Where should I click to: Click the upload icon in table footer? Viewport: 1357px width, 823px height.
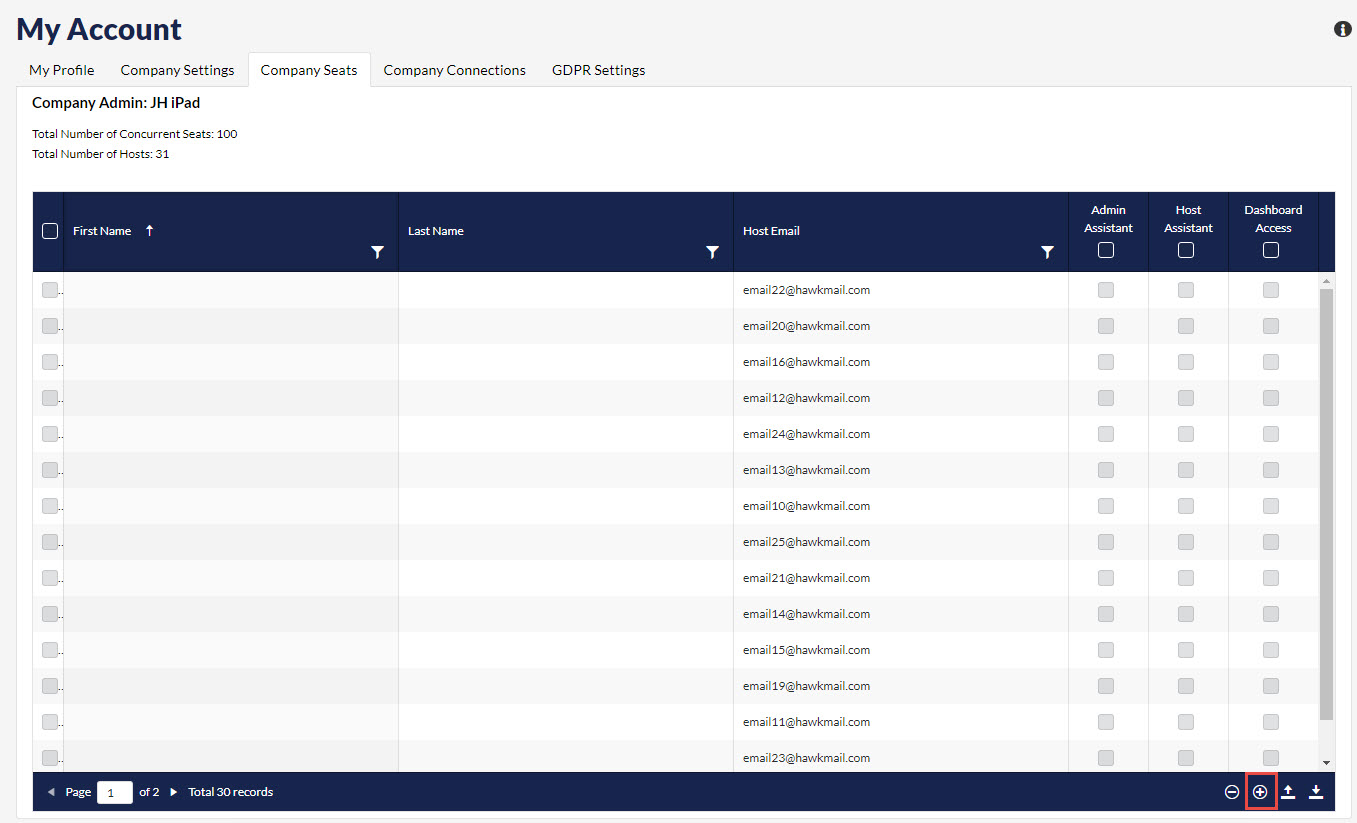point(1288,792)
